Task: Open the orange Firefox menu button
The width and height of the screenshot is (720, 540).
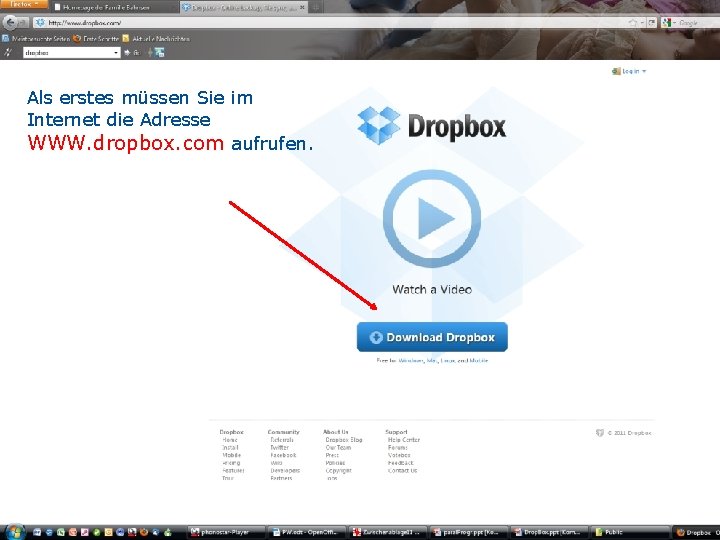Action: [x=23, y=4]
